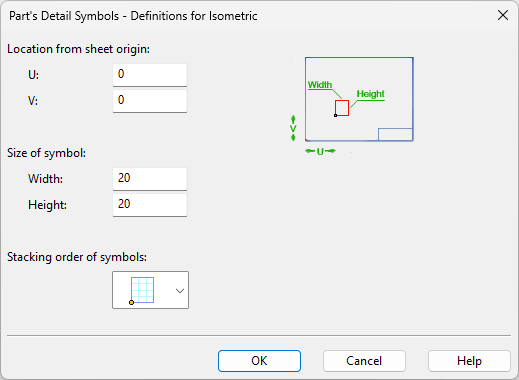Click the green V arrow indicator
Image resolution: width=519 pixels, height=380 pixels.
pos(293,128)
